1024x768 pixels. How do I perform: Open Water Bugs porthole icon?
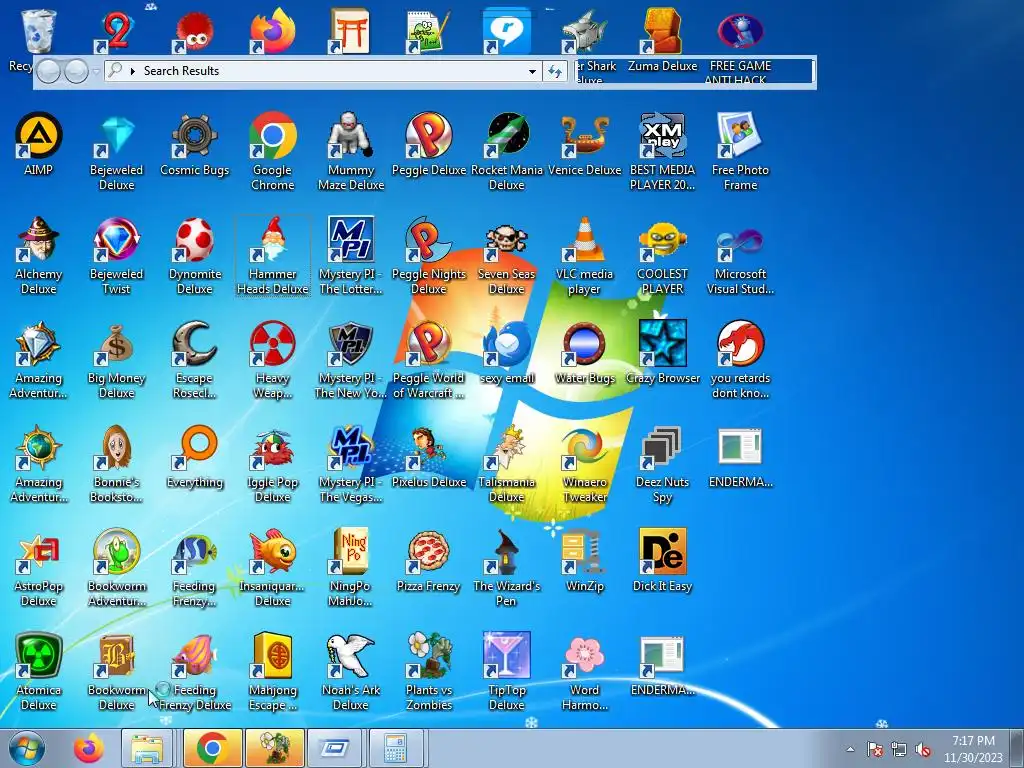coord(584,353)
